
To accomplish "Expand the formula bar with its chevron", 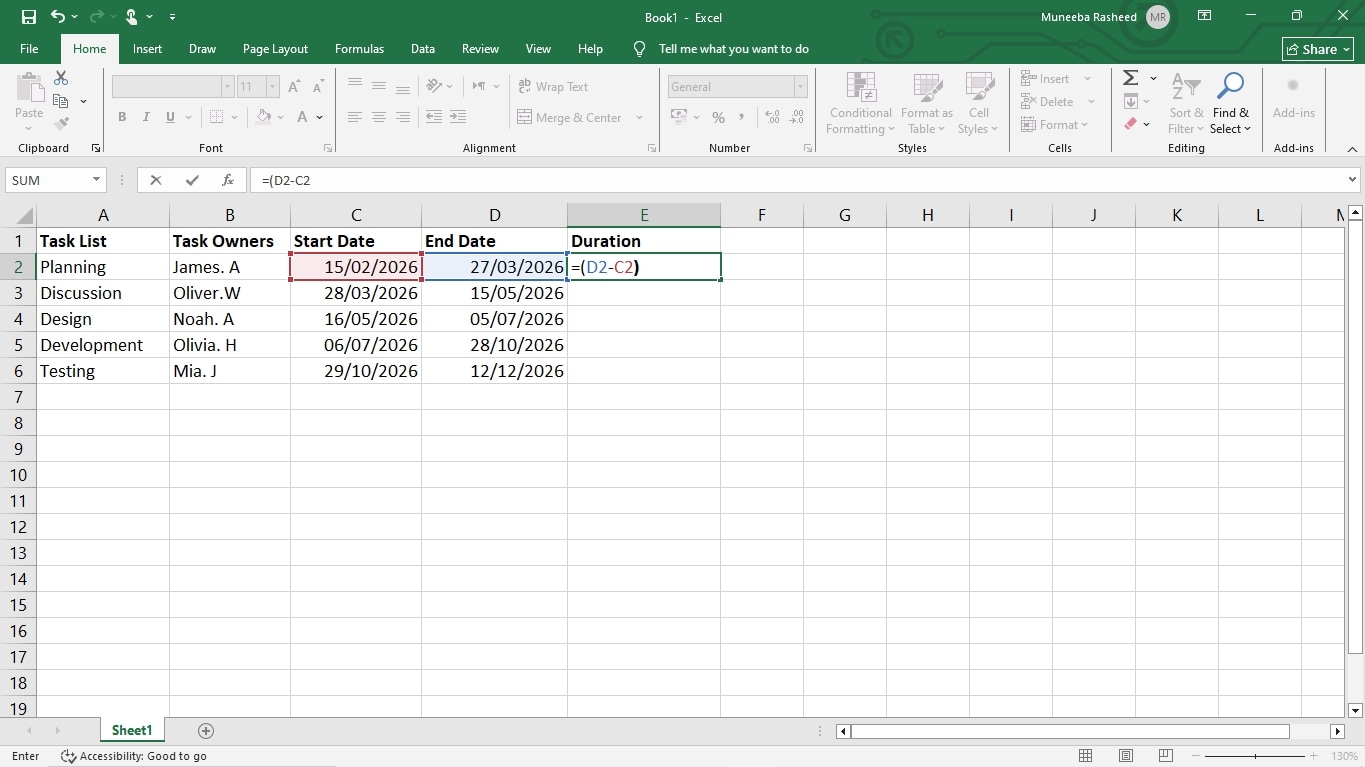I will (1352, 180).
